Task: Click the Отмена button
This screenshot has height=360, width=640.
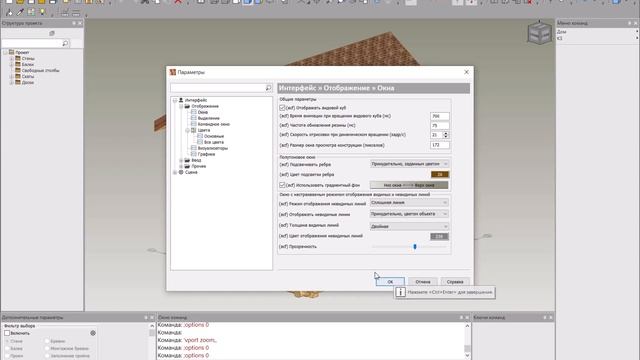Action: click(423, 282)
